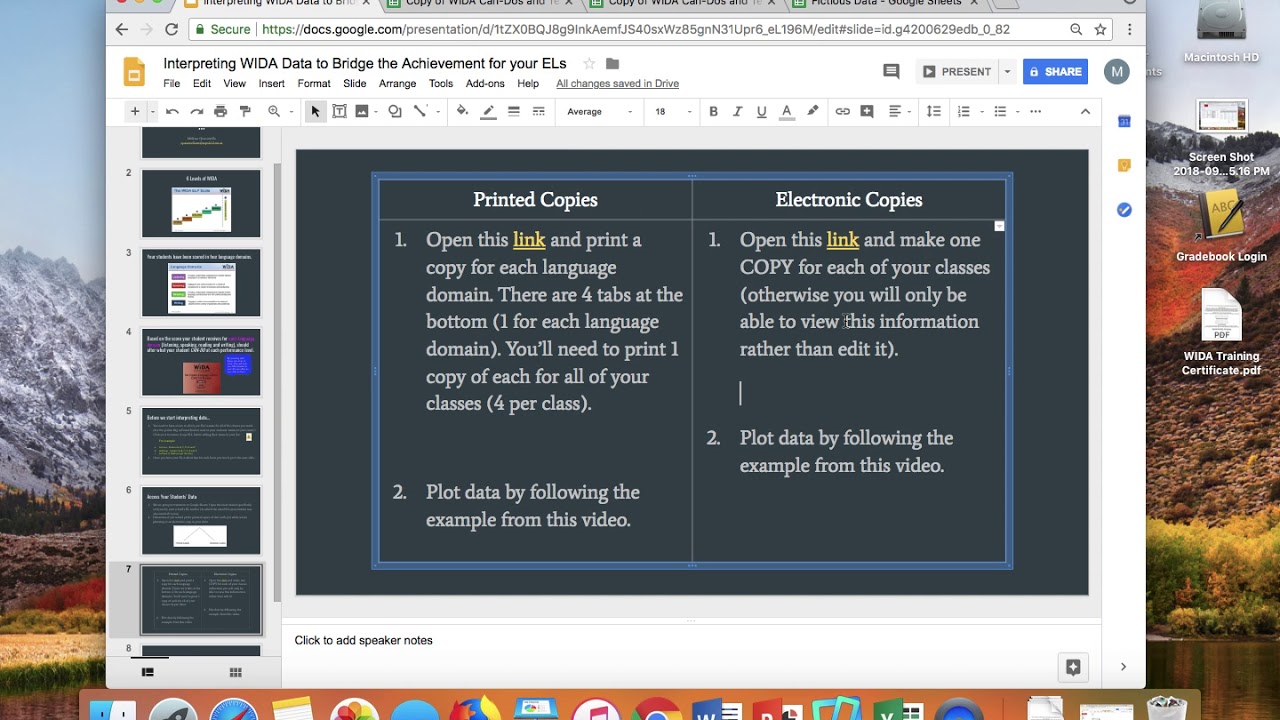The image size is (1280, 720).
Task: Start the presentation with the Present button
Action: (957, 72)
